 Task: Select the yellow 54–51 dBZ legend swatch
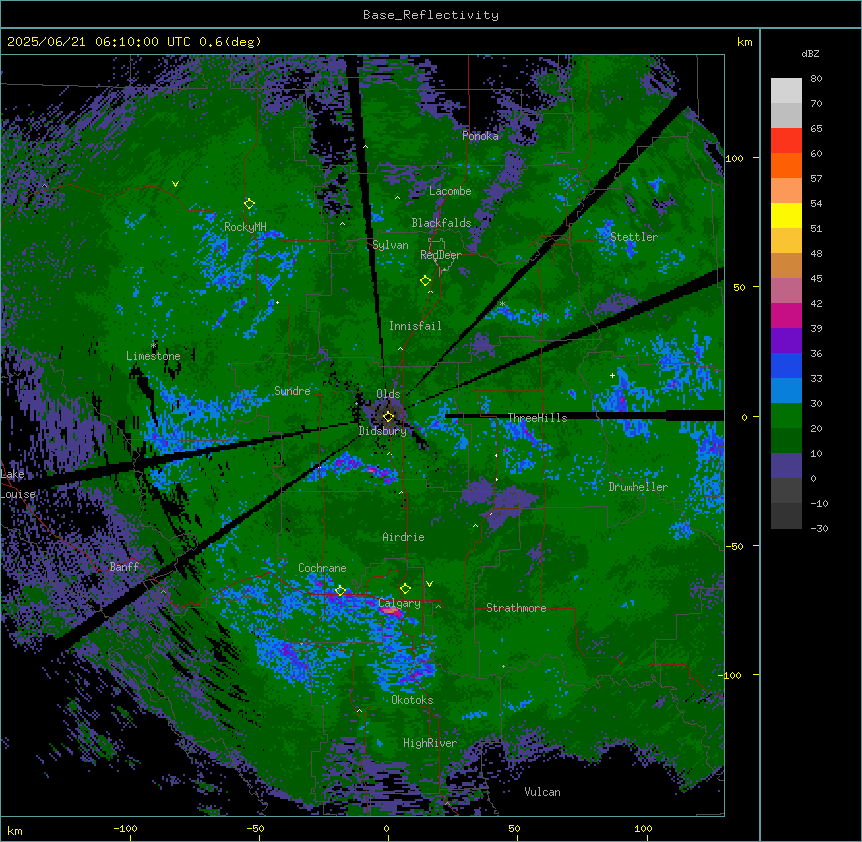coord(786,215)
